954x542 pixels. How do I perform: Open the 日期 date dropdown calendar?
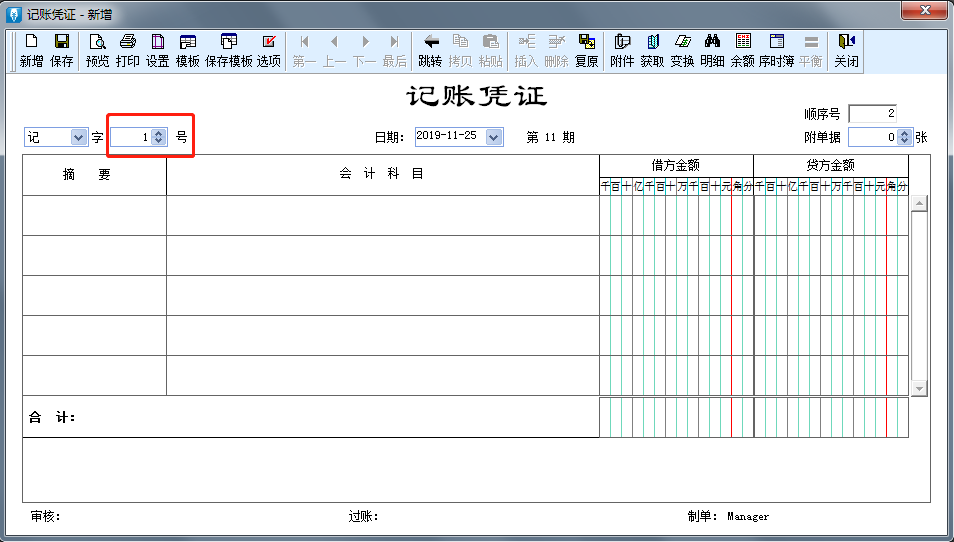click(x=494, y=137)
